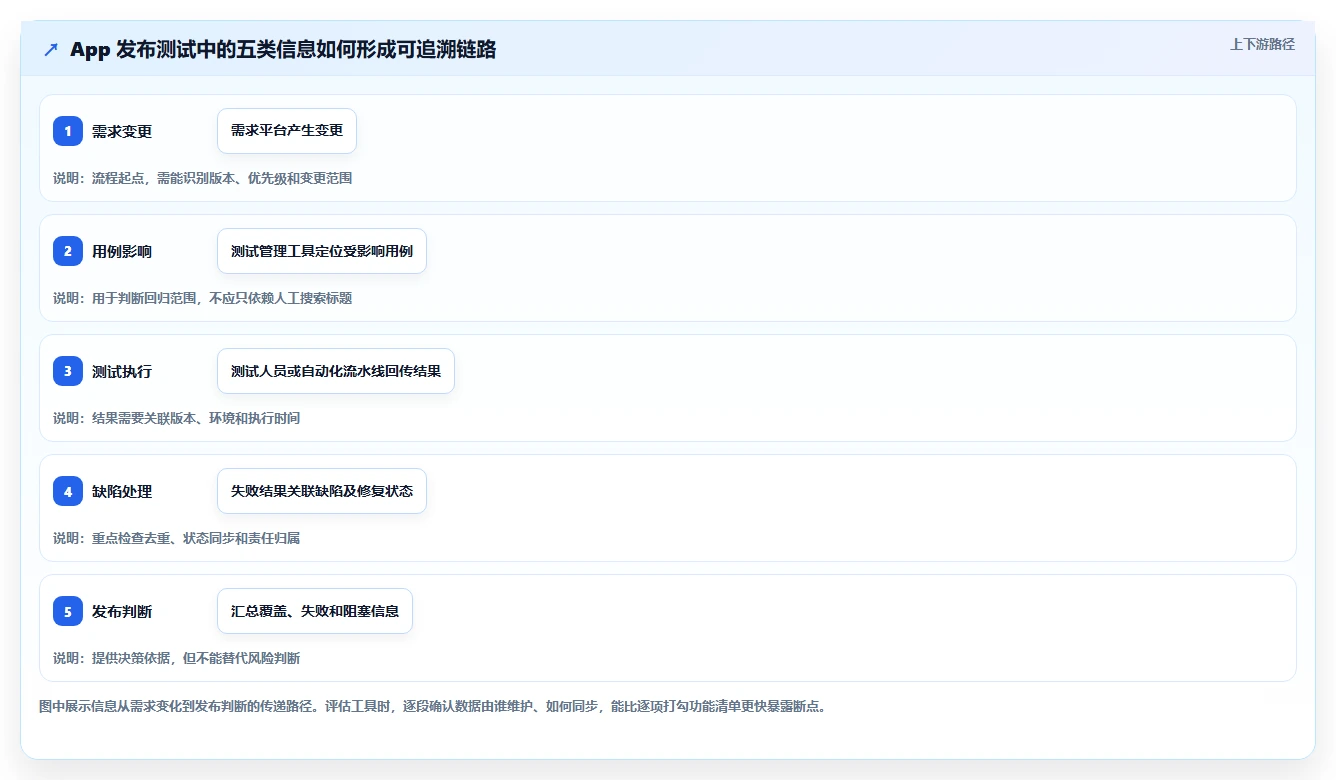Click the 发布判断 step label
The width and height of the screenshot is (1336, 780).
[x=122, y=611]
